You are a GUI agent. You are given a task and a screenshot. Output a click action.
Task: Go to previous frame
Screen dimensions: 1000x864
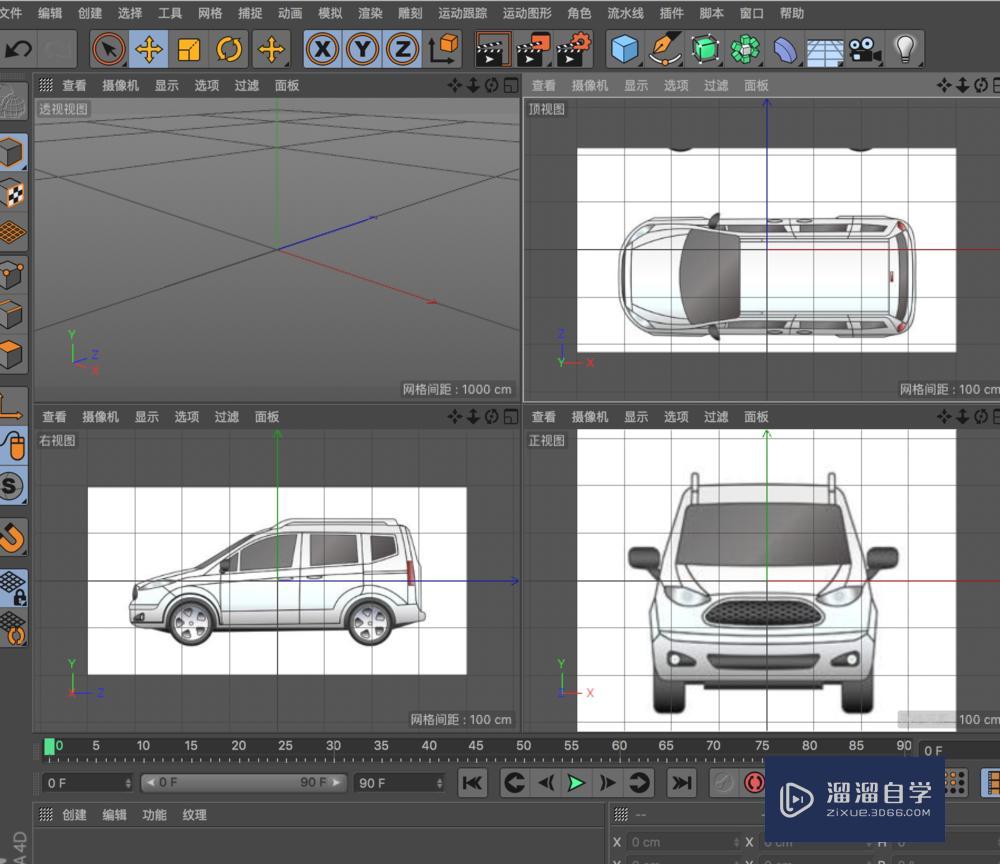click(x=546, y=783)
